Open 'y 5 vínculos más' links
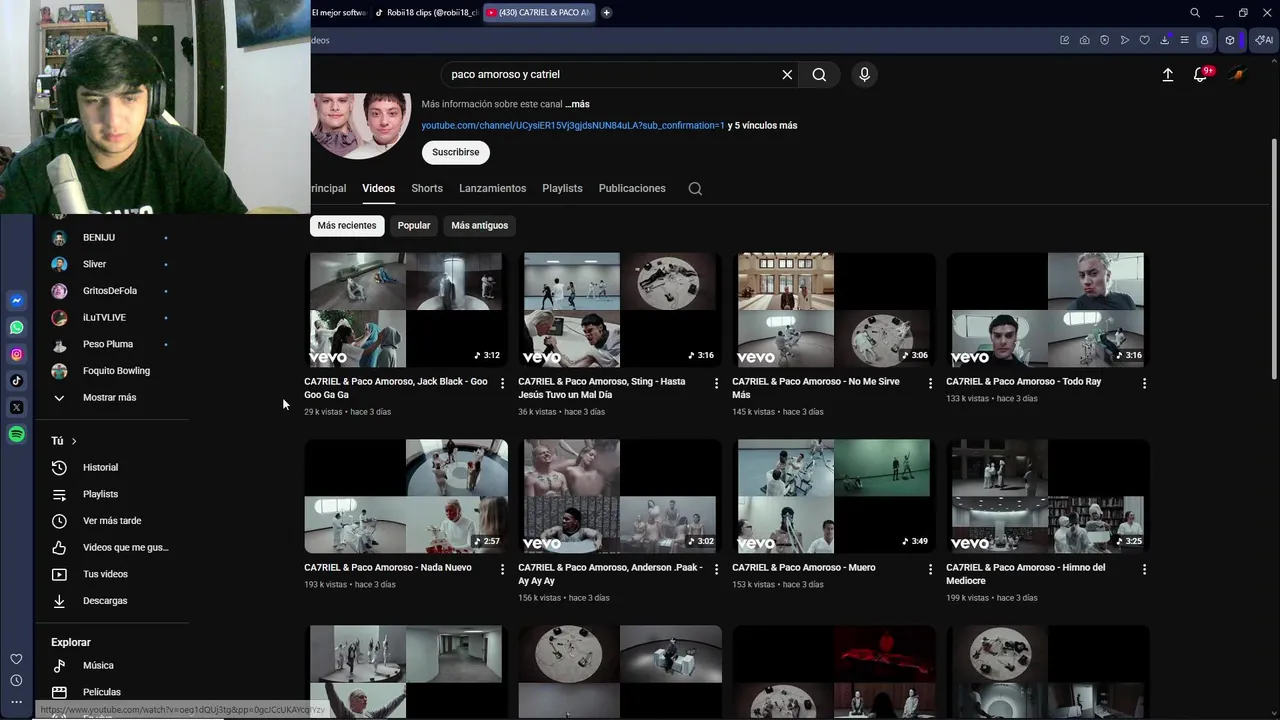Screen dimensions: 1280x720 (762, 126)
